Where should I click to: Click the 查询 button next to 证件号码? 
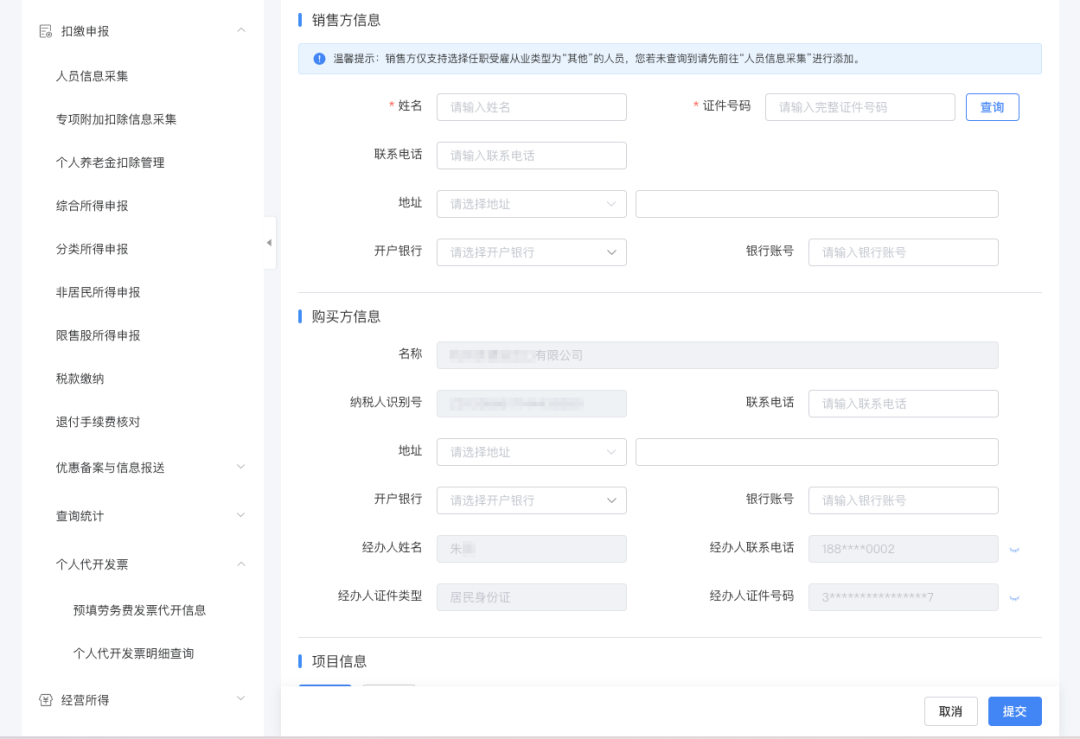click(992, 107)
